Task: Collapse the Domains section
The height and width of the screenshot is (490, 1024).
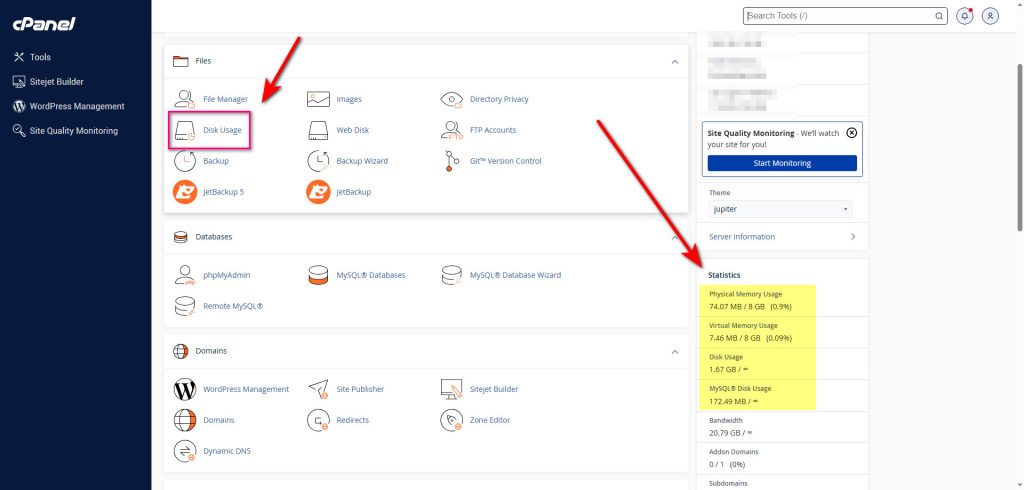Action: (675, 351)
